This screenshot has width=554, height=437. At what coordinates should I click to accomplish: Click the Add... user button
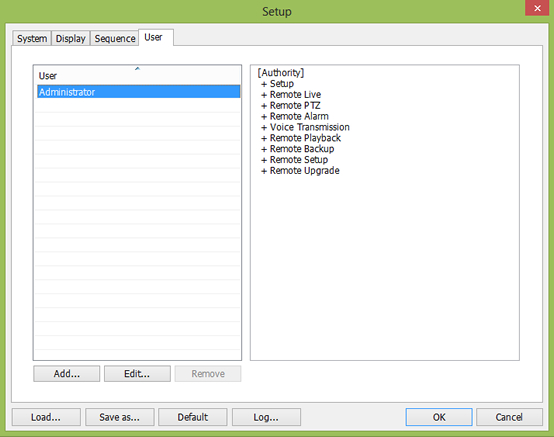point(67,374)
